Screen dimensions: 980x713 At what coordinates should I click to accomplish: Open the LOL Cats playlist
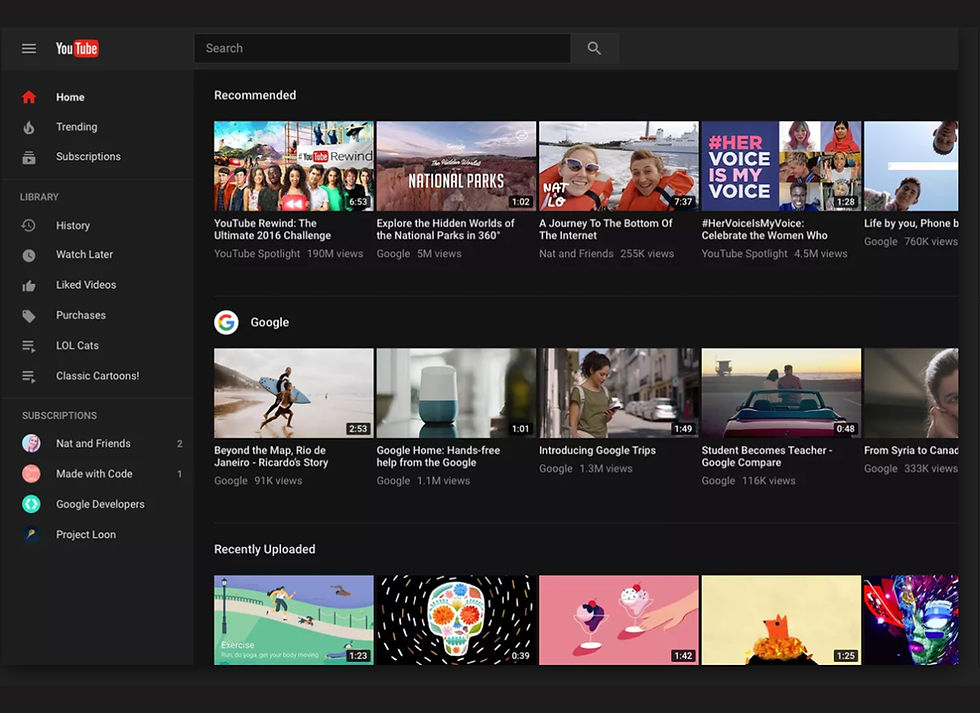coord(78,345)
